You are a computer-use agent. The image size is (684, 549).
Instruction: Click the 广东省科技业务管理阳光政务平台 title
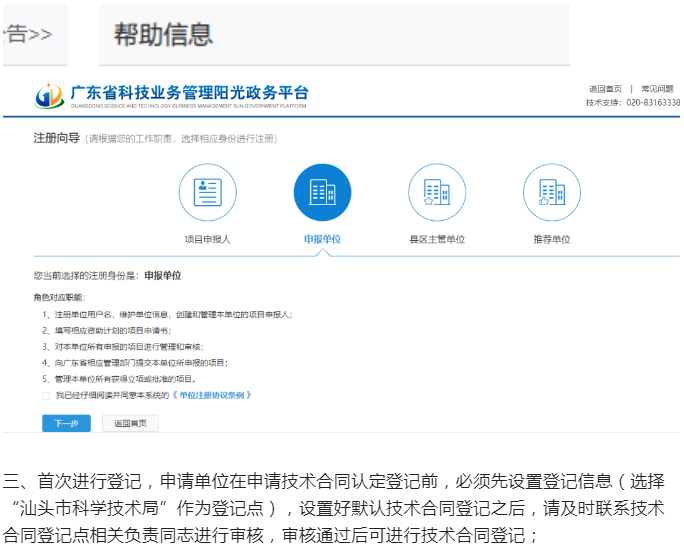189,93
